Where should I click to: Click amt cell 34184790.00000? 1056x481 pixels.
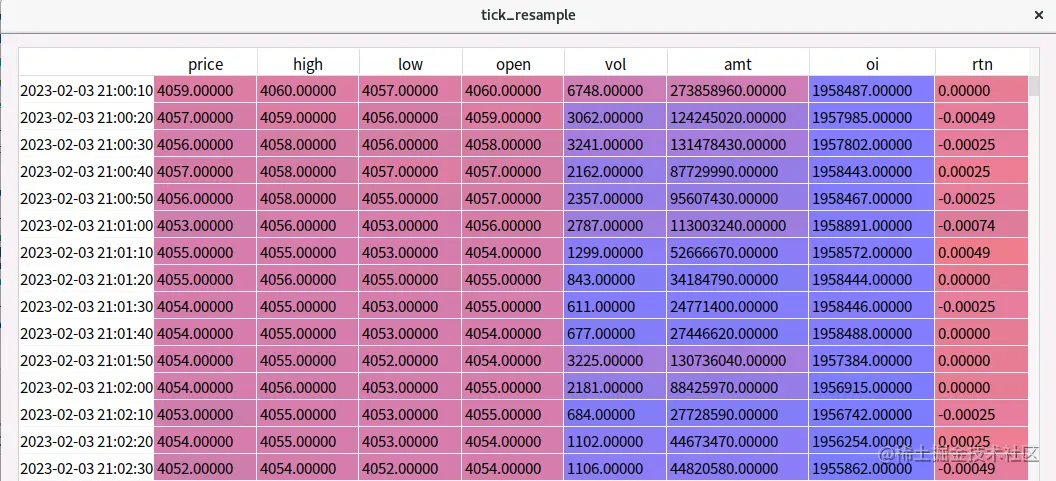coord(738,279)
